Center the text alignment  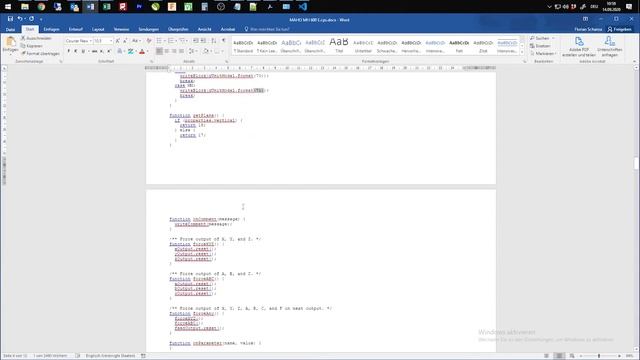tap(167, 51)
